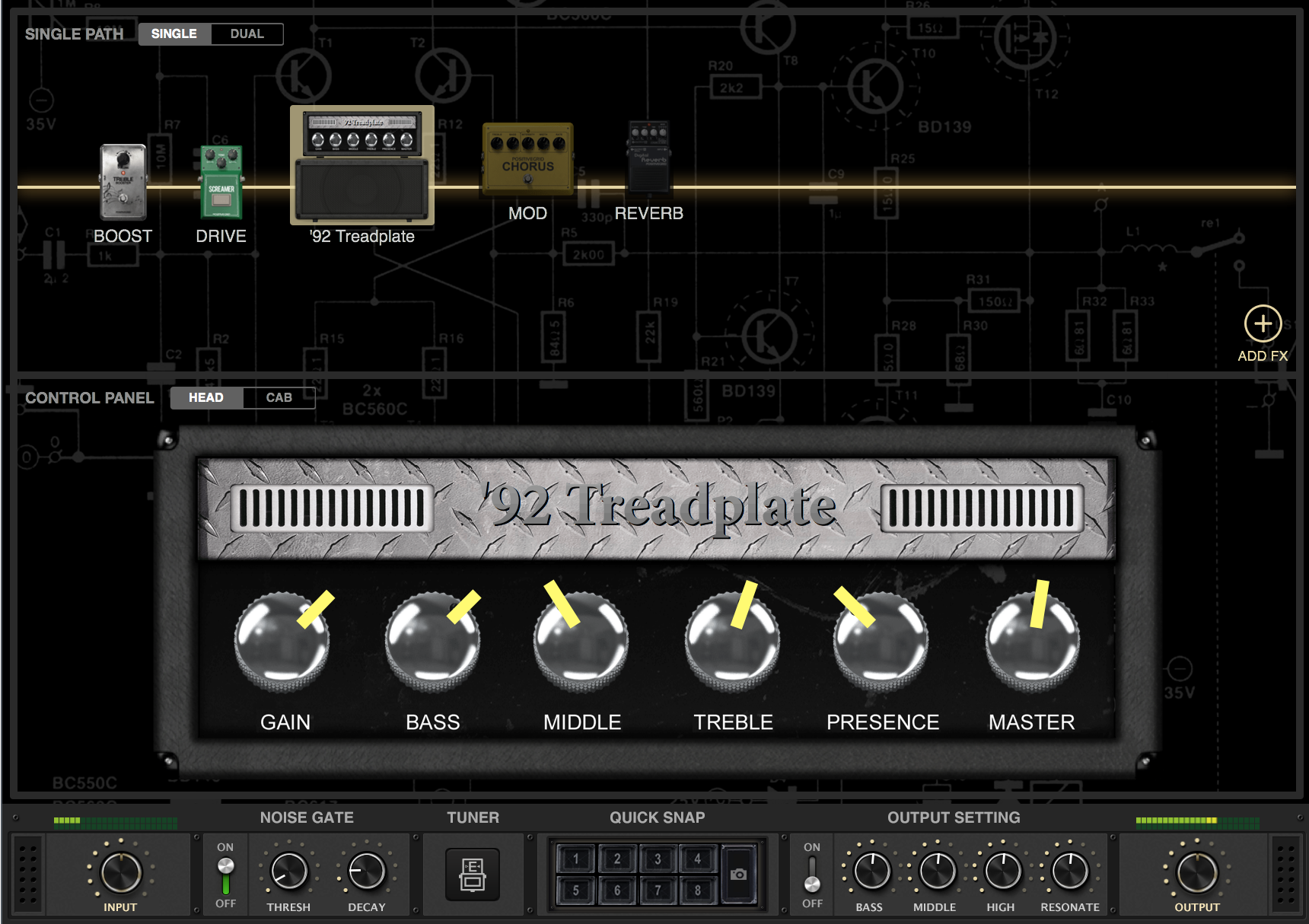This screenshot has height=924, width=1309.
Task: Open the CAB control panel tab
Action: pyautogui.click(x=279, y=397)
